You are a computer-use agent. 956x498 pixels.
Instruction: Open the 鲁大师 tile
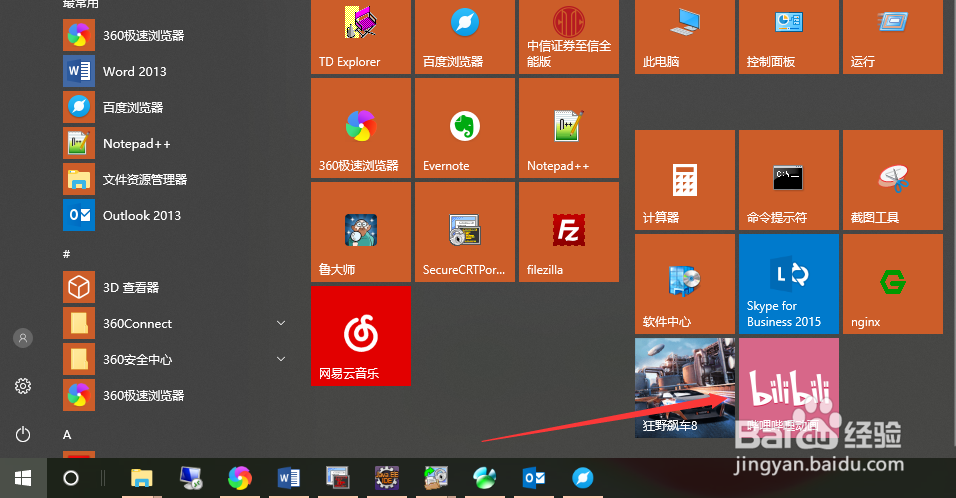coord(361,232)
